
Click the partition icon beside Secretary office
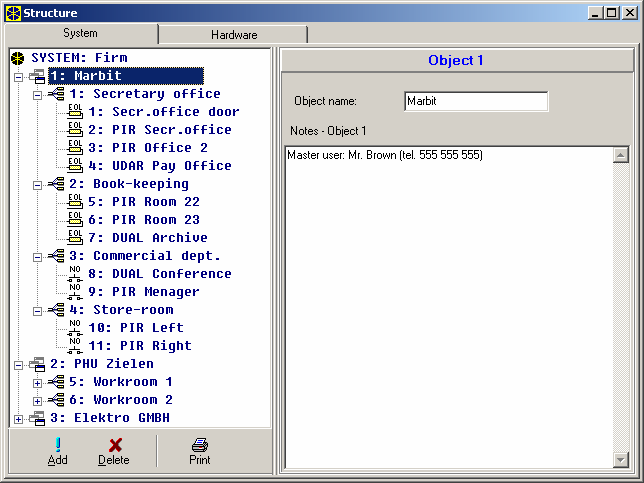57,94
